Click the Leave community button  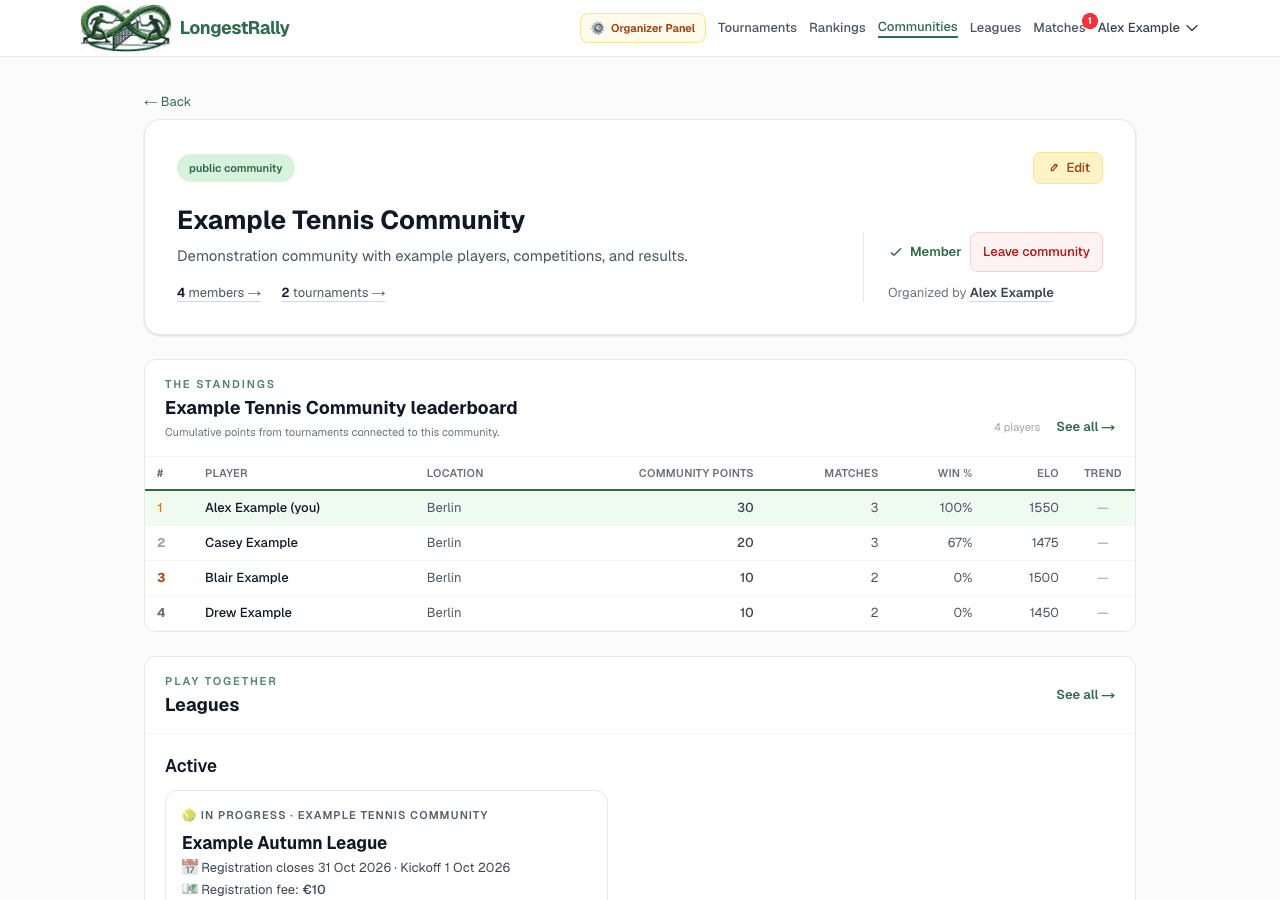[1036, 252]
